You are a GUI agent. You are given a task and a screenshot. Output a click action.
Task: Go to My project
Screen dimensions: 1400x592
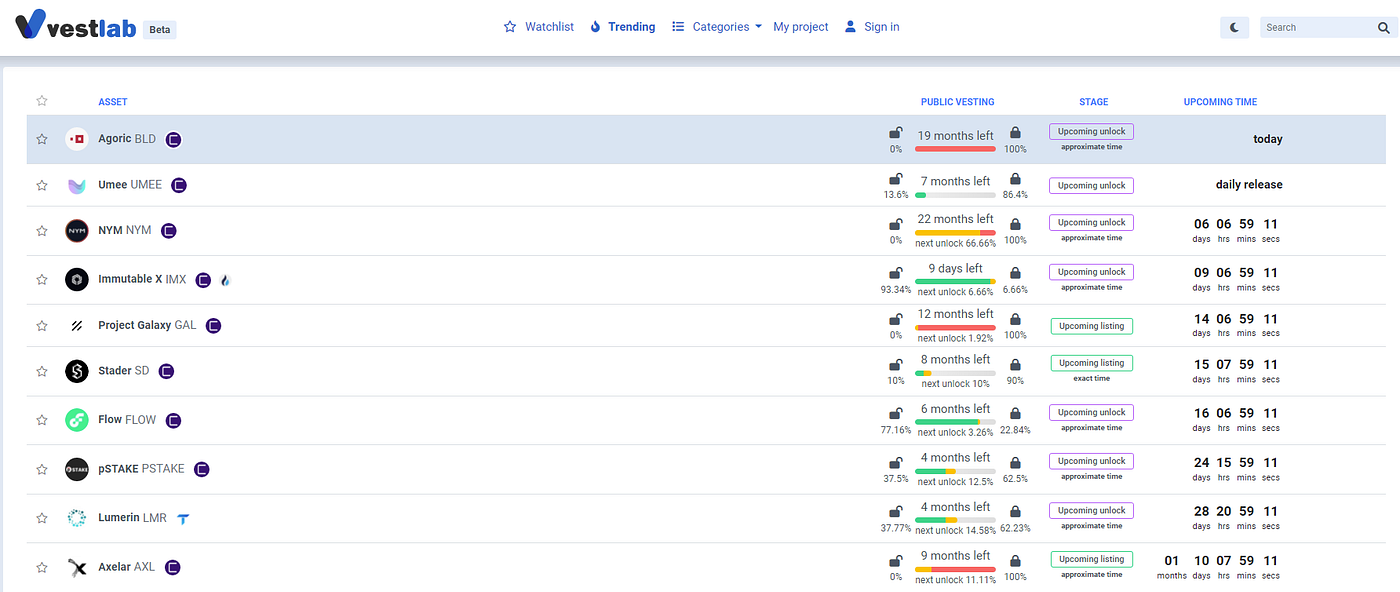coord(801,27)
